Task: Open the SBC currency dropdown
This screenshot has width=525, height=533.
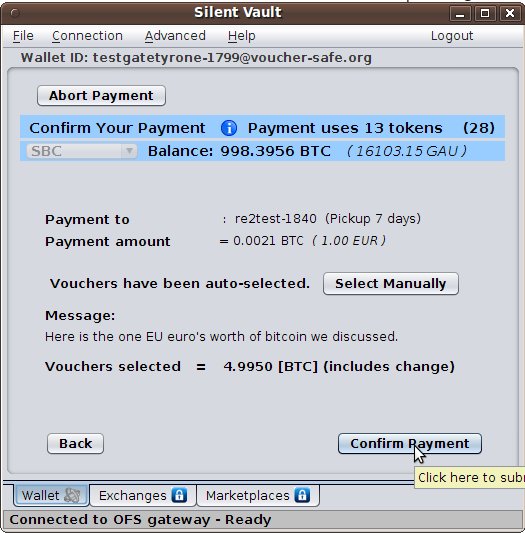Action: click(82, 151)
